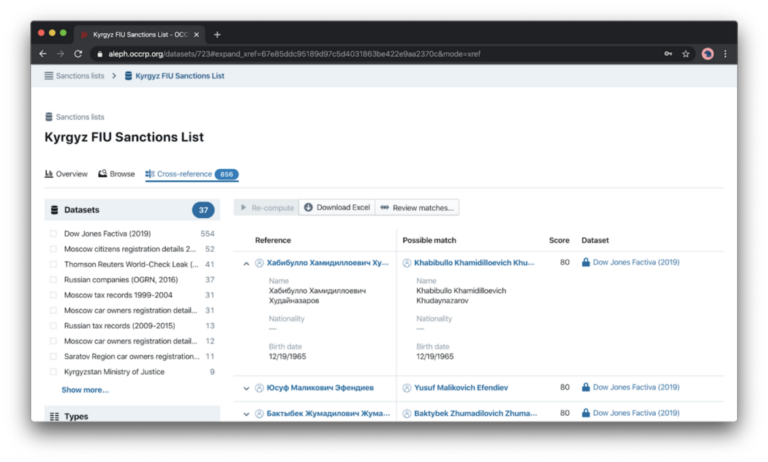Click the password key icon in address bar
This screenshot has height=462, width=768.
click(x=668, y=54)
